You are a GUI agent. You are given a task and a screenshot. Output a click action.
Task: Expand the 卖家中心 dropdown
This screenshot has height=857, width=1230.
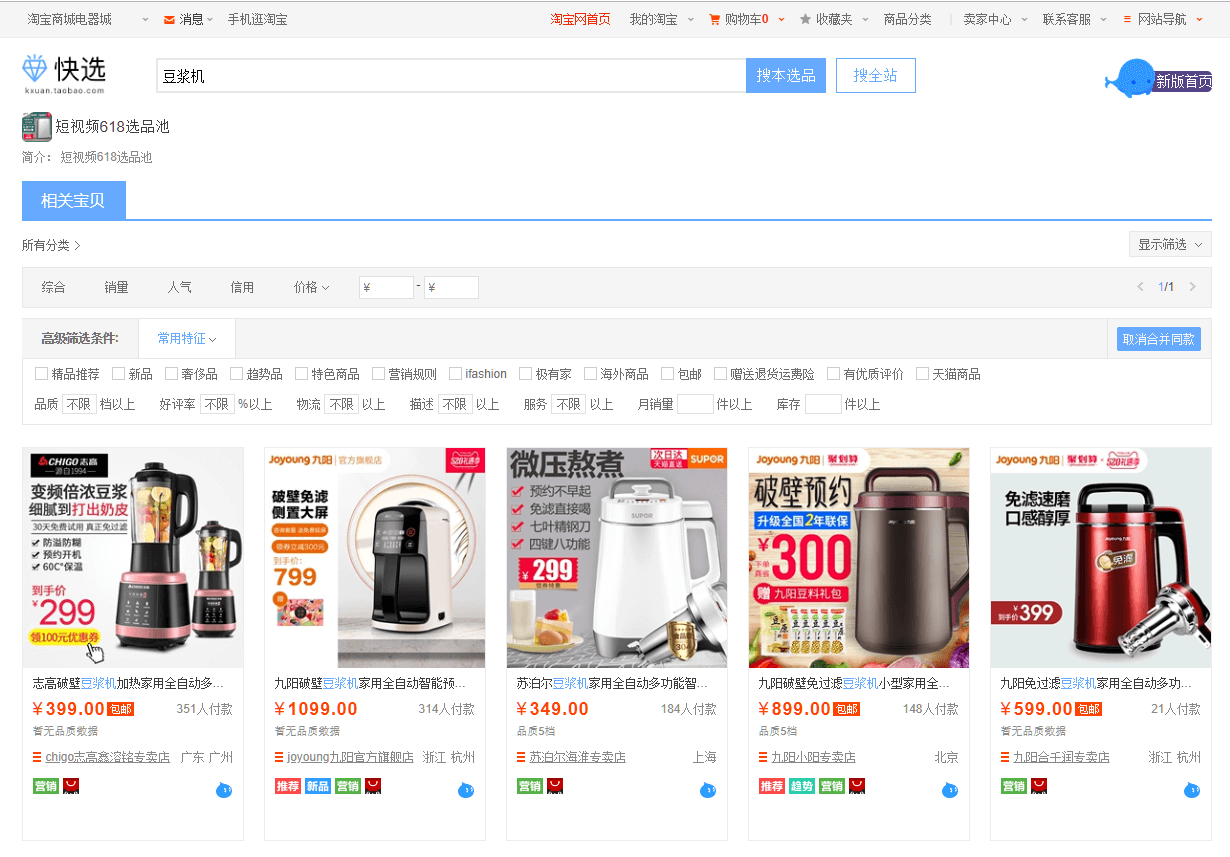click(x=995, y=19)
